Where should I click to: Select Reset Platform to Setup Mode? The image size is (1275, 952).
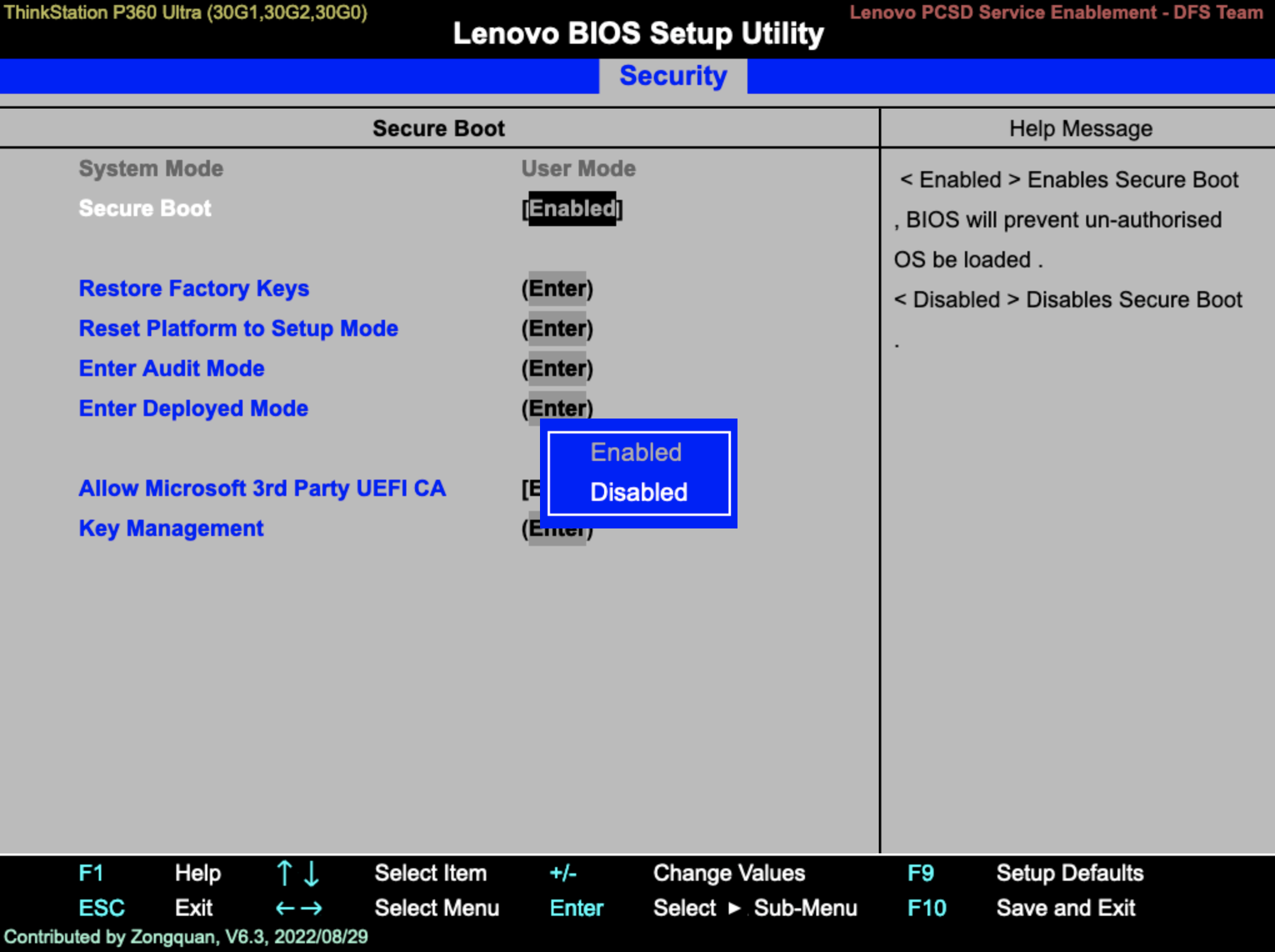point(238,329)
